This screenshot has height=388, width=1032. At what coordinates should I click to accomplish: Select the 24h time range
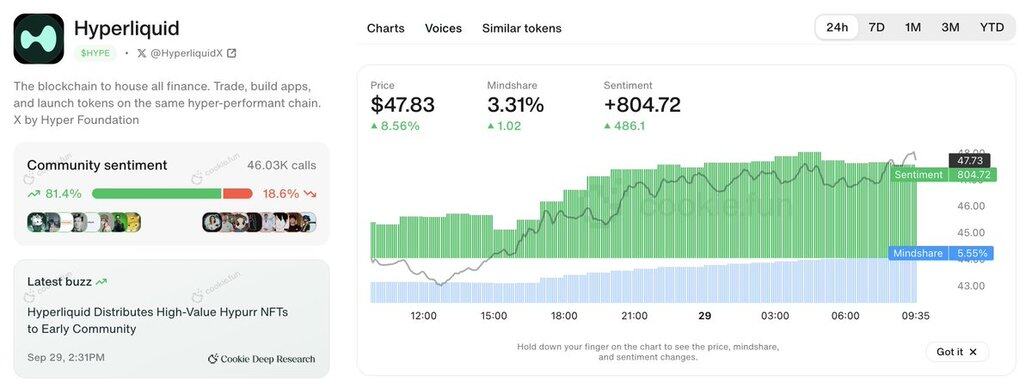coord(837,28)
